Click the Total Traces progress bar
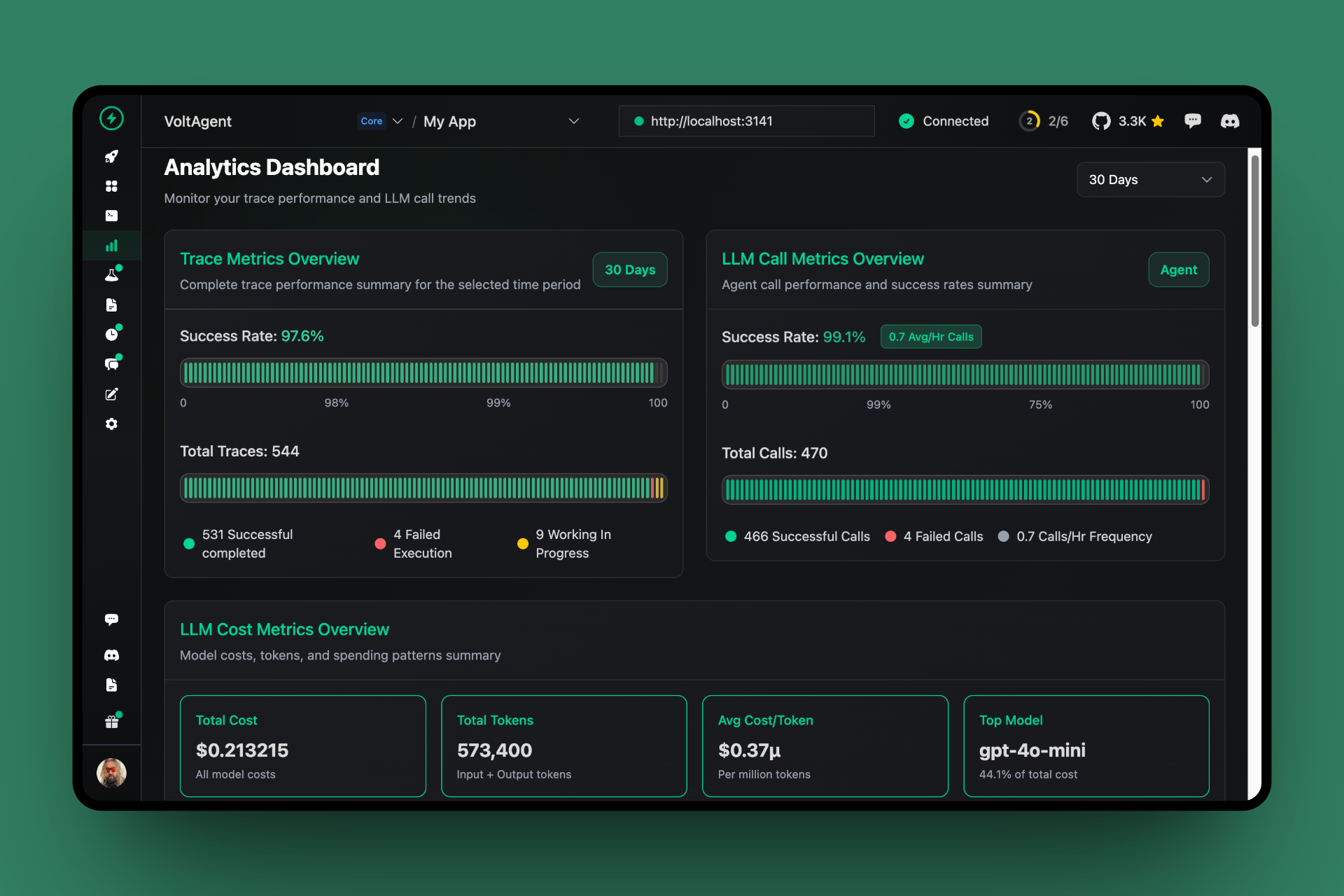The image size is (1344, 896). pos(423,488)
